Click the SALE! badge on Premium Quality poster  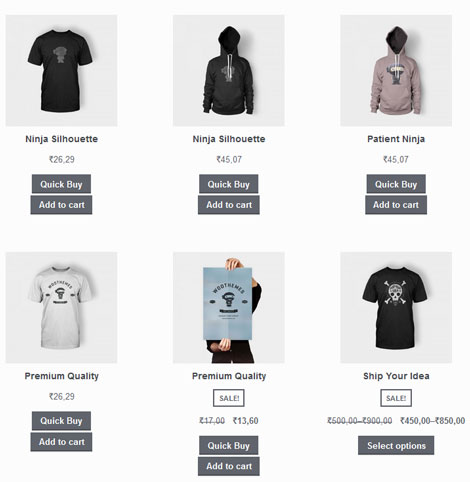(229, 398)
